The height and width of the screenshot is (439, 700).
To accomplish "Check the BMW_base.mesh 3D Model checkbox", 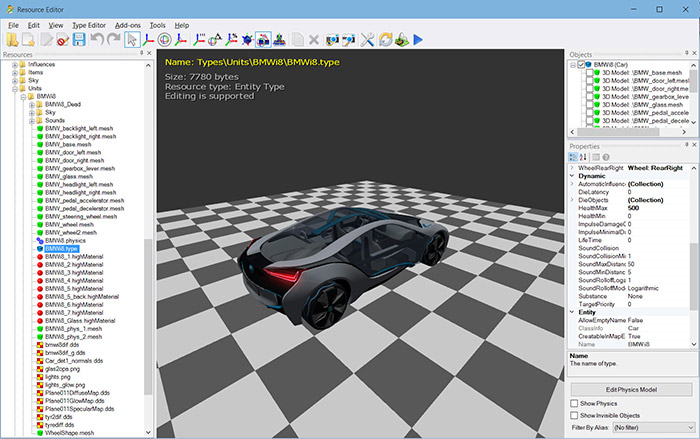I will [590, 73].
